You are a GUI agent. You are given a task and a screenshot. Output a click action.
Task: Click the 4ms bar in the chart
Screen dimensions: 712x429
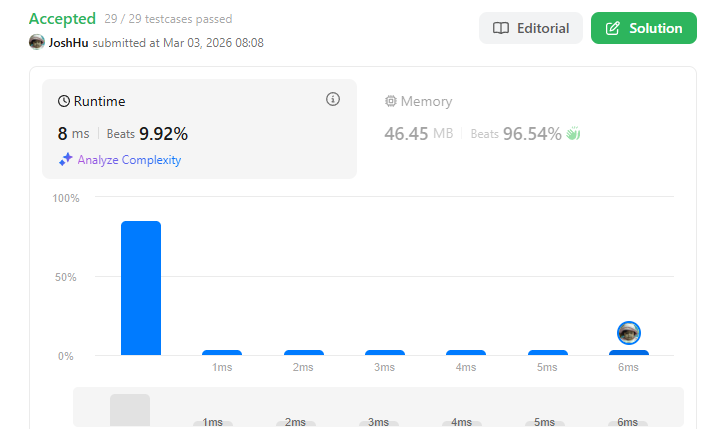click(x=466, y=353)
